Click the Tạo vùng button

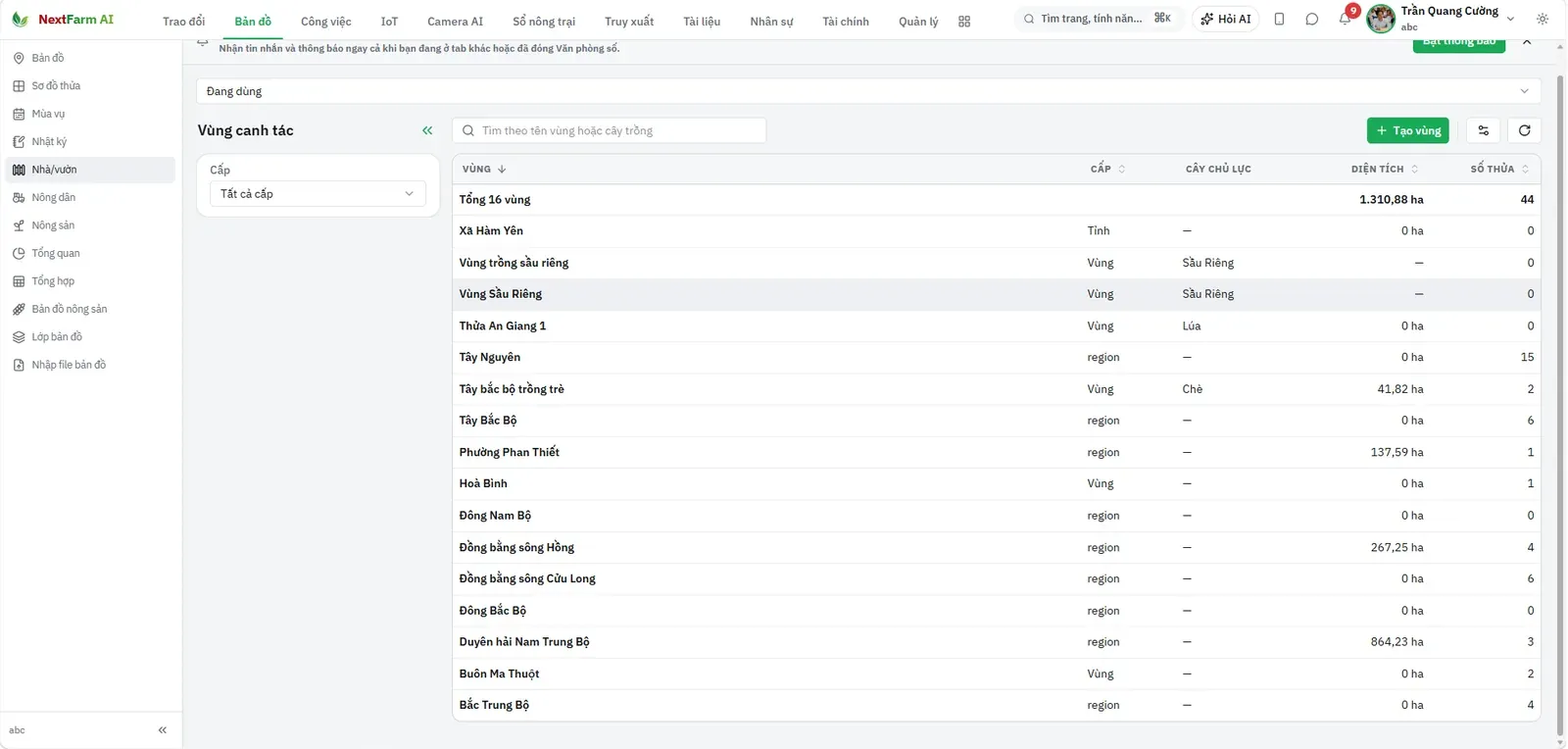1407,130
